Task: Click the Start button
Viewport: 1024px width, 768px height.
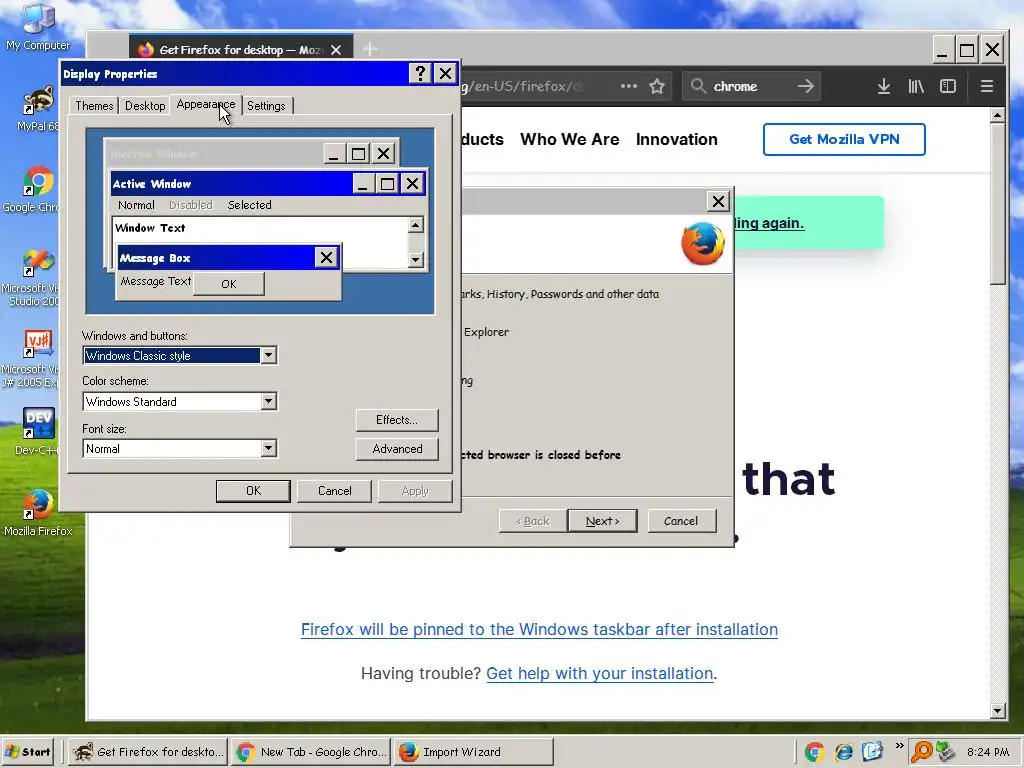Action: pos(28,752)
